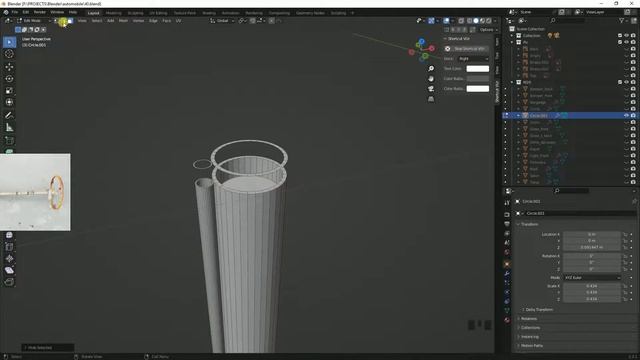Open the Tool properties tab icon
This screenshot has width=640, height=360.
tap(507, 202)
